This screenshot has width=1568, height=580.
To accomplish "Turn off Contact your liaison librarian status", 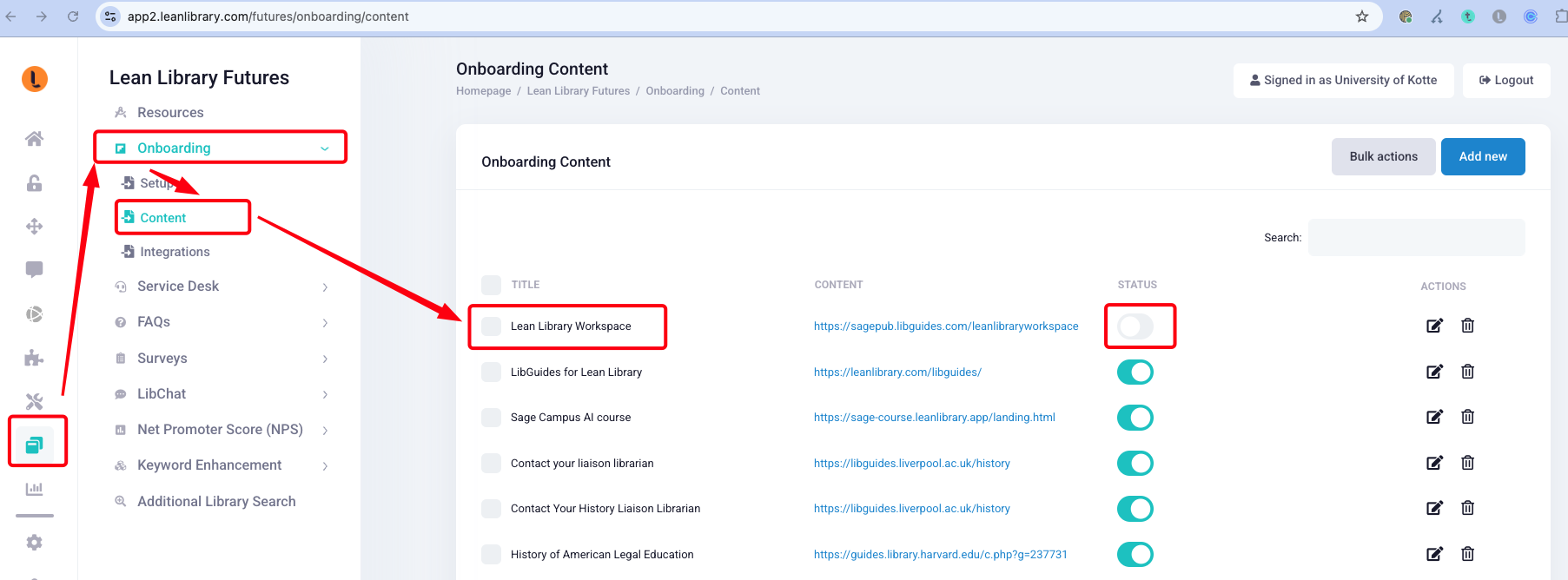I will click(x=1135, y=463).
